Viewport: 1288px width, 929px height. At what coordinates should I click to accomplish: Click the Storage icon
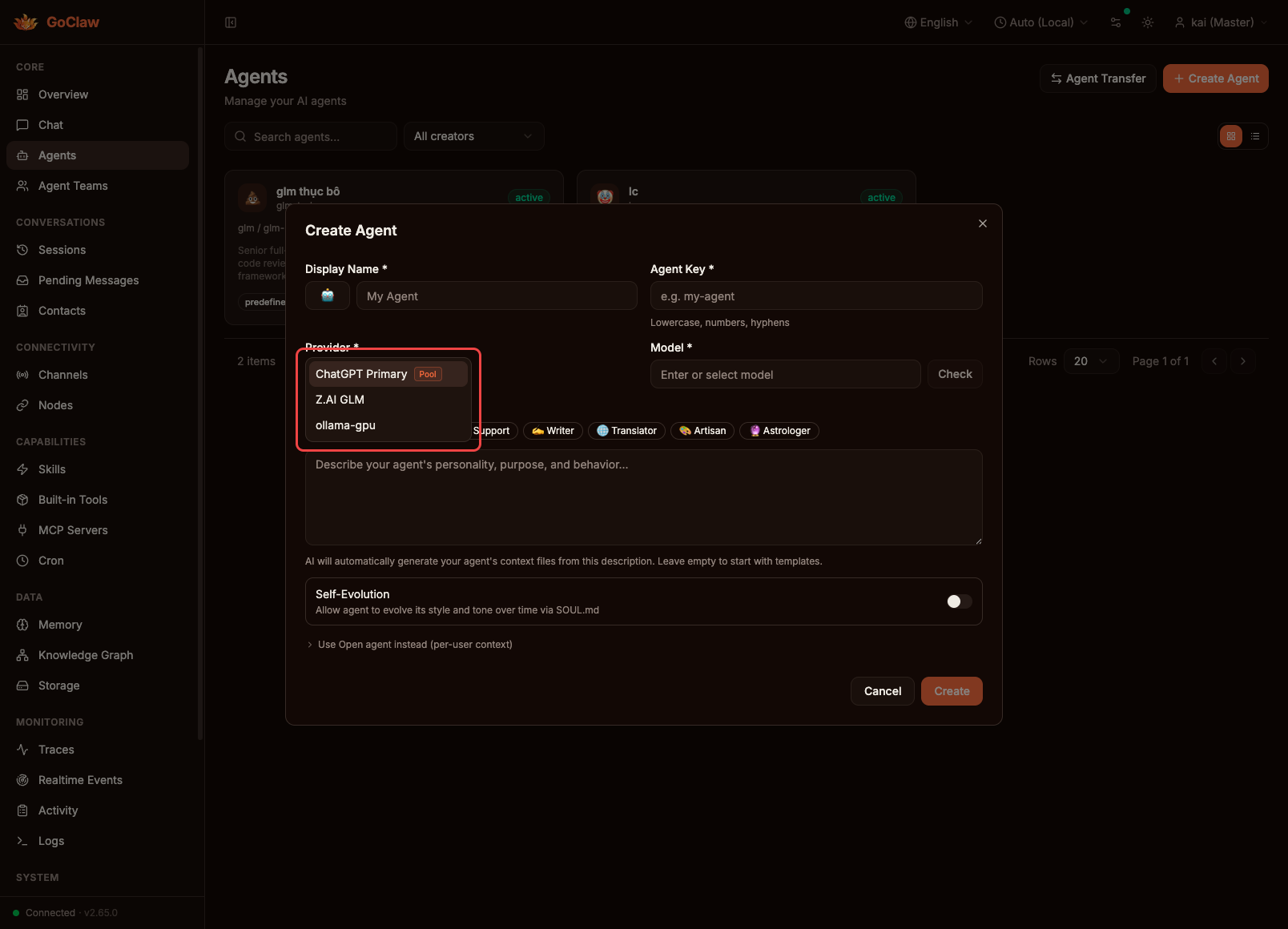(x=22, y=686)
